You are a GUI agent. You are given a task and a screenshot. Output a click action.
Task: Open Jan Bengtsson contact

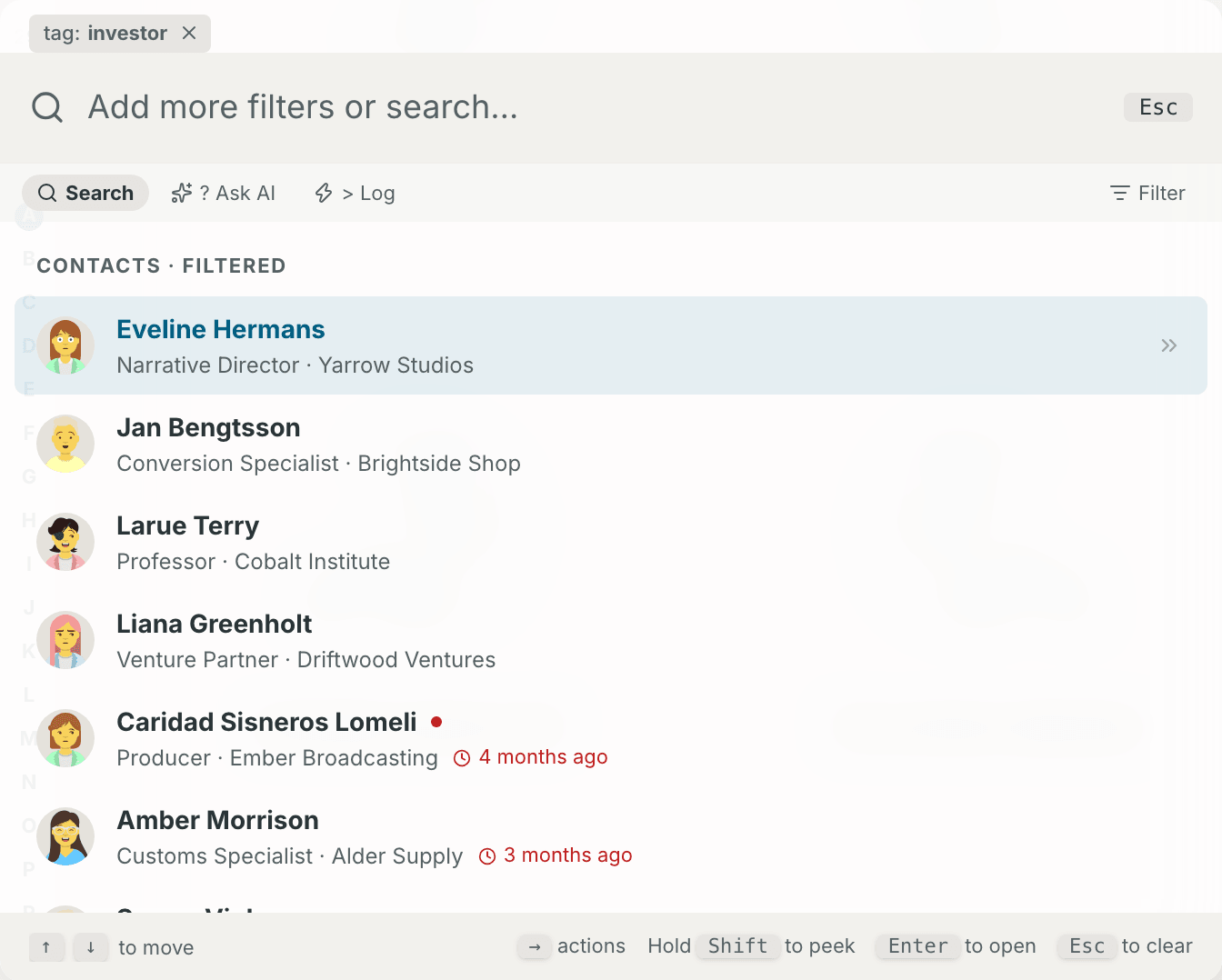pos(611,444)
